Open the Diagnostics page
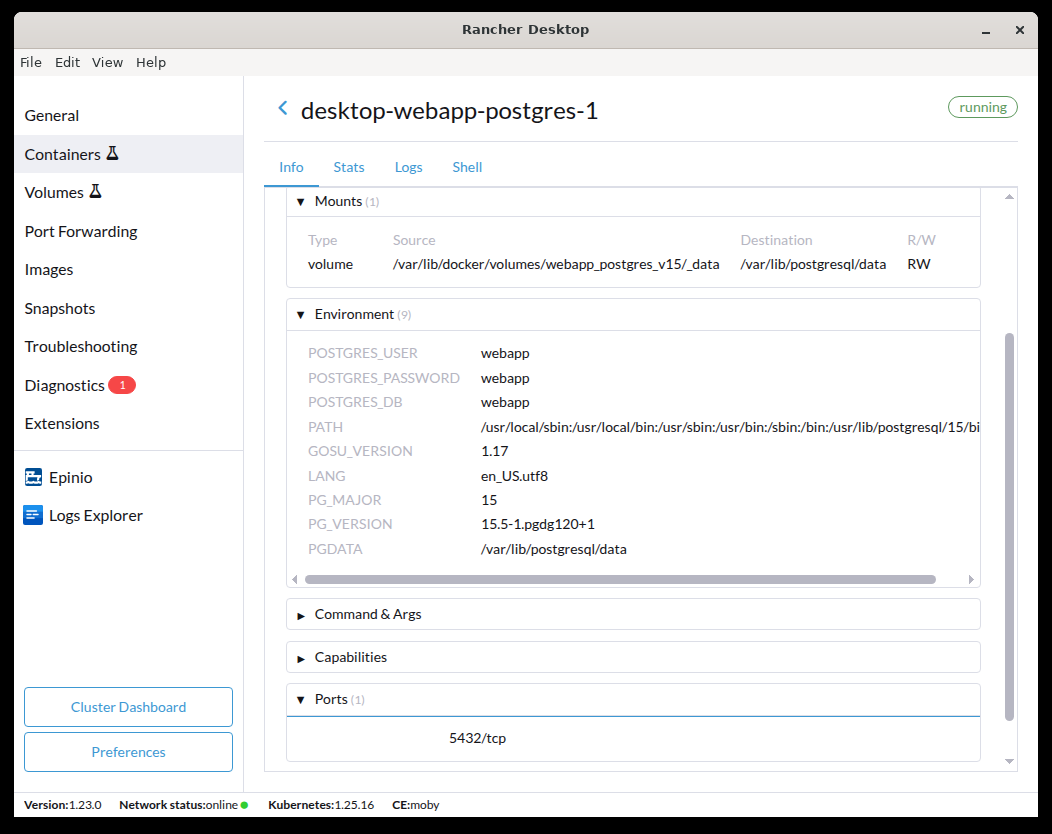This screenshot has width=1052, height=834. click(x=128, y=385)
